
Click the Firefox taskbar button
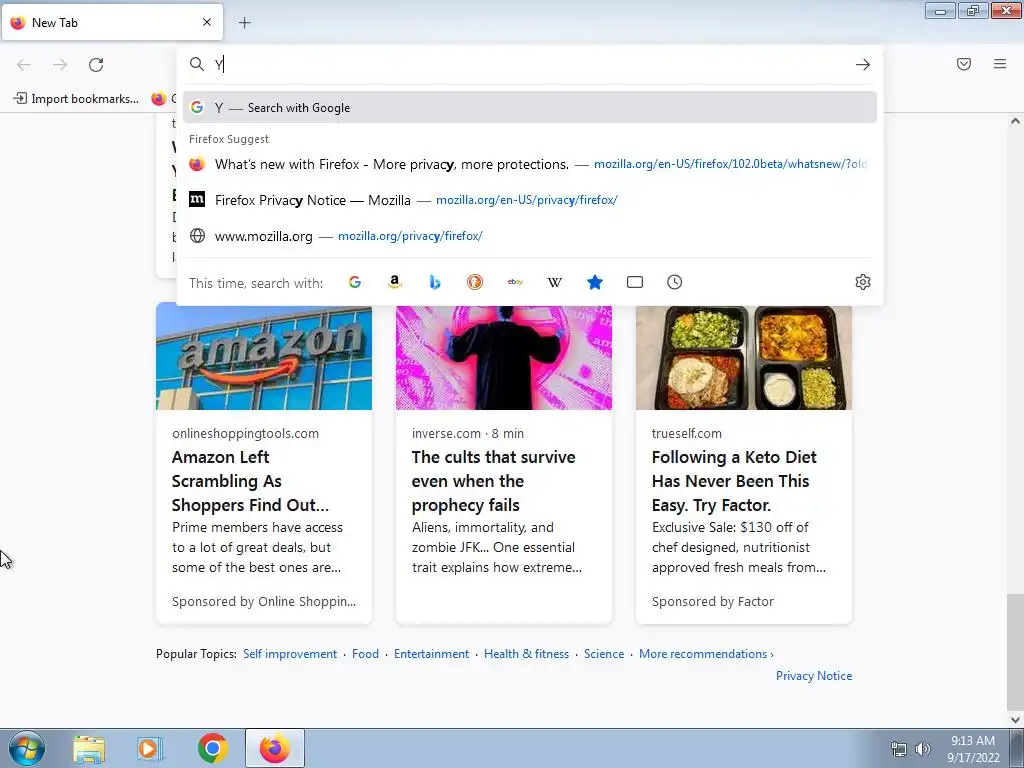(x=275, y=748)
